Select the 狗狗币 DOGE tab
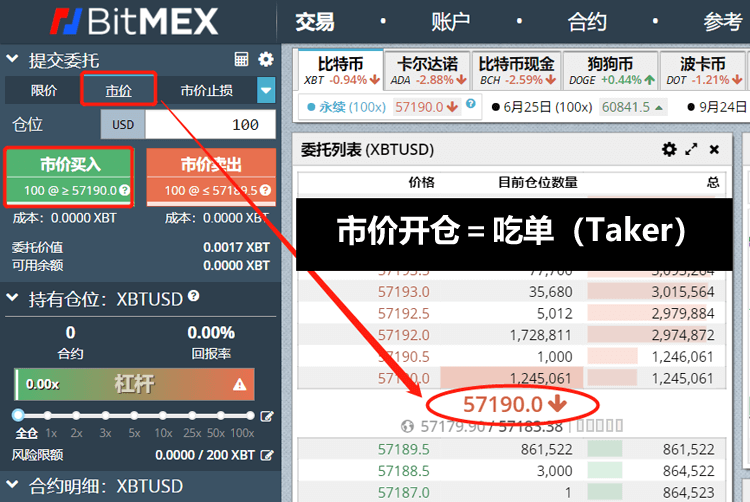750x502 pixels. pyautogui.click(x=610, y=70)
